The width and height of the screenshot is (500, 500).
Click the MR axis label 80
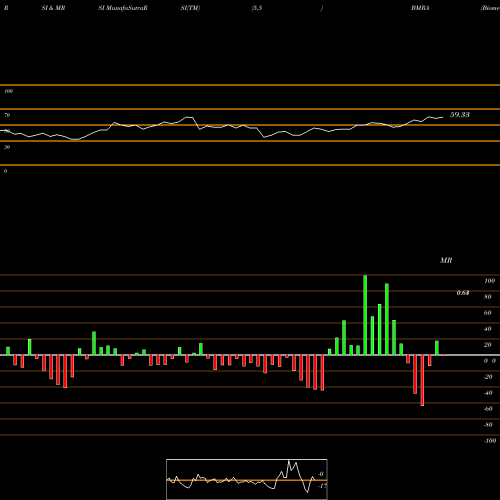[488, 297]
